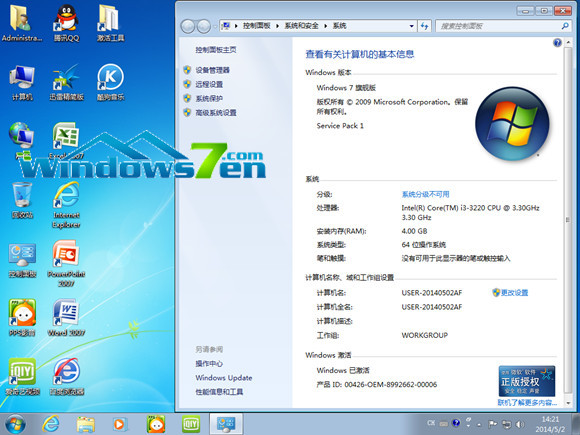Select the 系统和安全 breadcrumb
The height and width of the screenshot is (435, 580).
(x=301, y=26)
